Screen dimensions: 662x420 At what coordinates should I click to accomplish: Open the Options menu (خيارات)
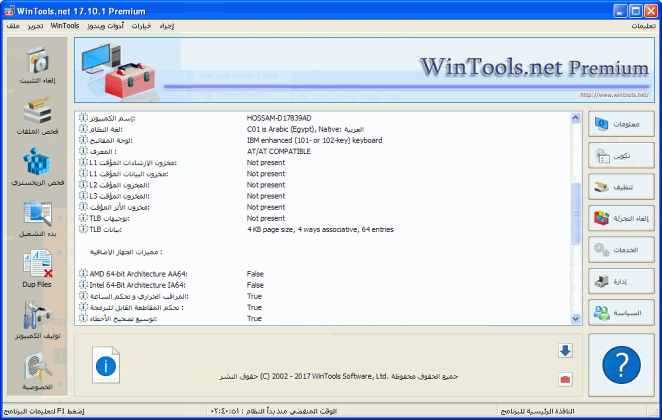pos(141,26)
